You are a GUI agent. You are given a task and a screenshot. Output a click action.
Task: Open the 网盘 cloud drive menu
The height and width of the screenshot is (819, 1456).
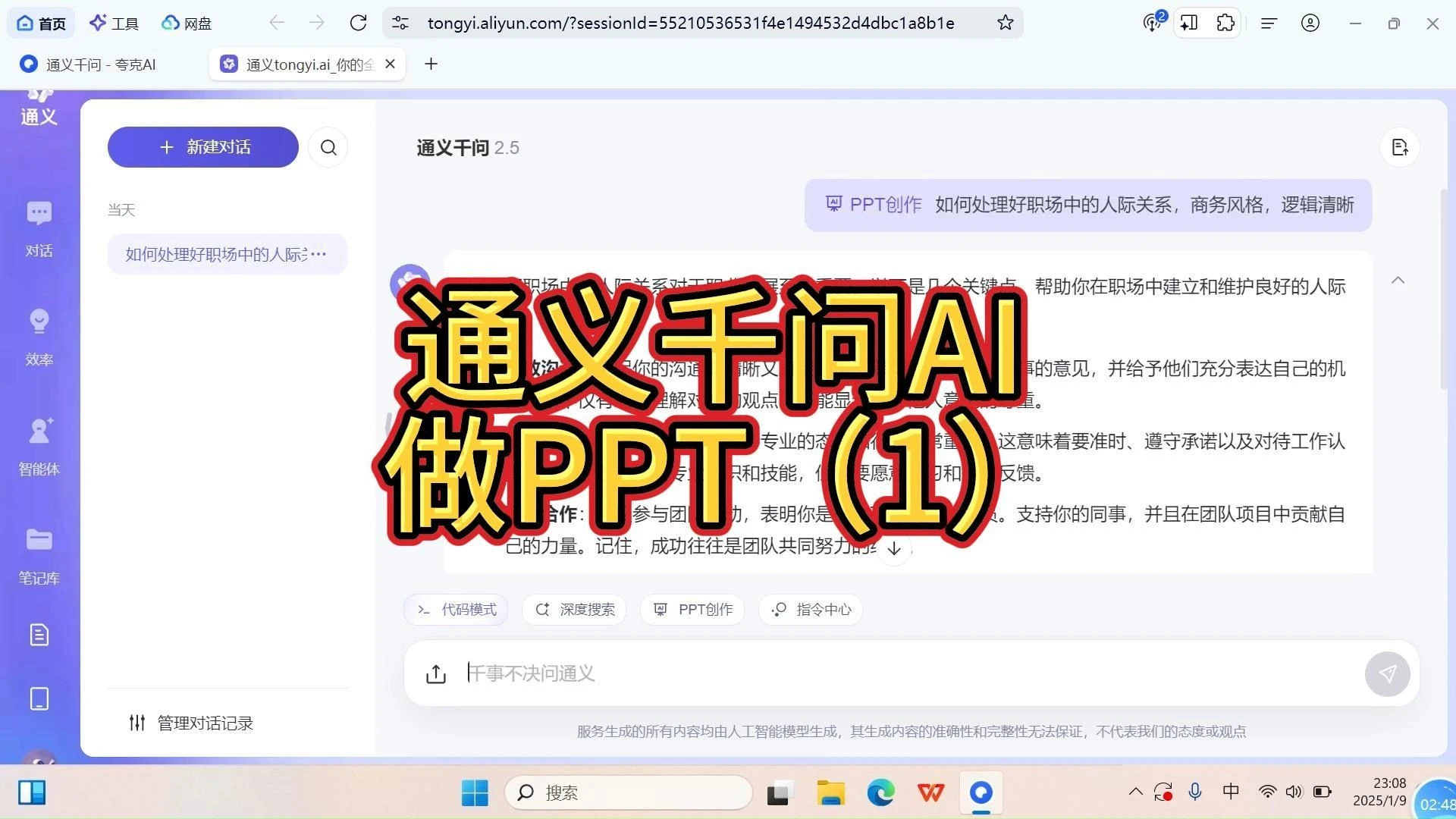(187, 24)
